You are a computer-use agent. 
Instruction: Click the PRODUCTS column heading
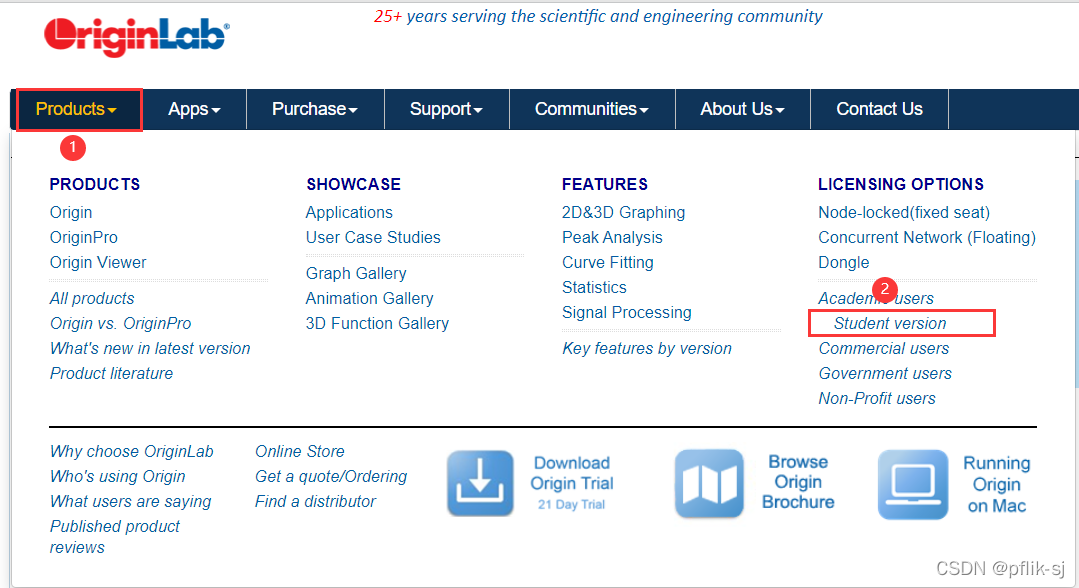pyautogui.click(x=95, y=185)
